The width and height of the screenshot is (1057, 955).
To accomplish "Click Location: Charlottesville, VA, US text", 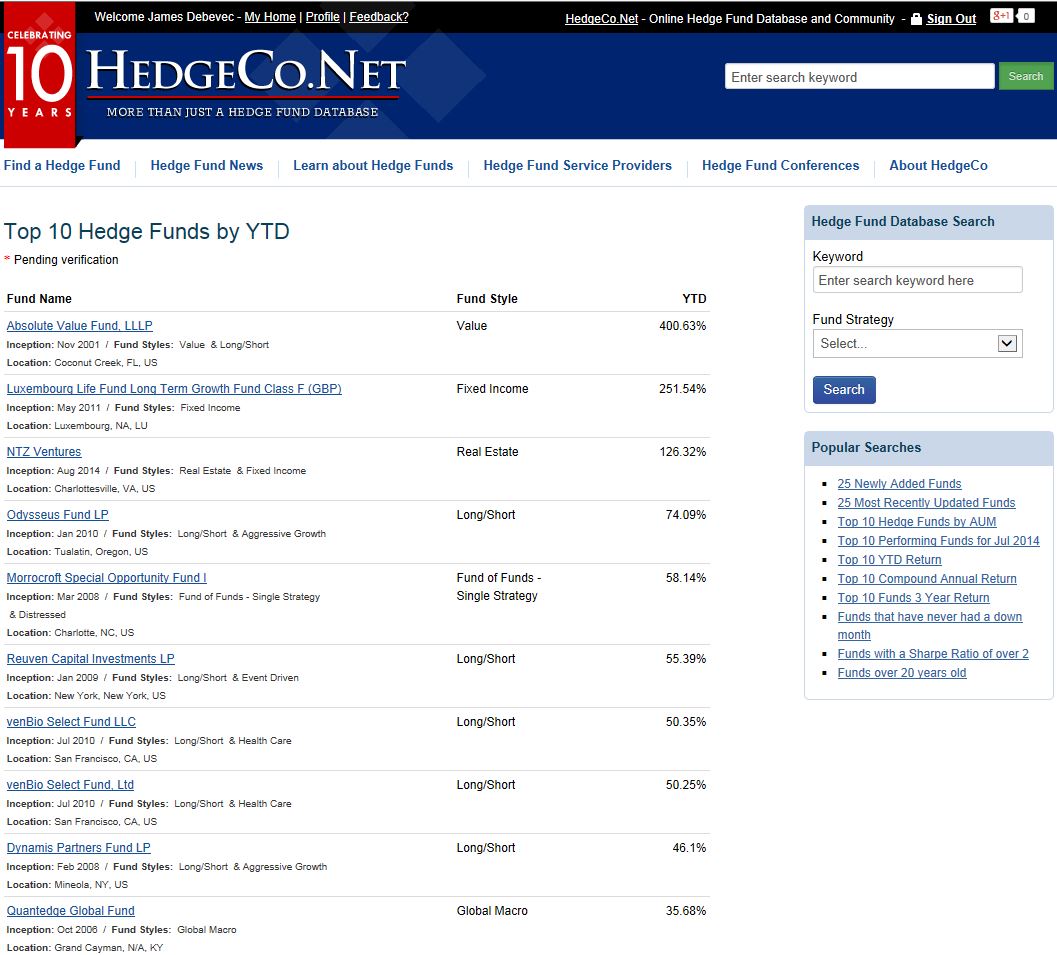I will click(x=81, y=489).
